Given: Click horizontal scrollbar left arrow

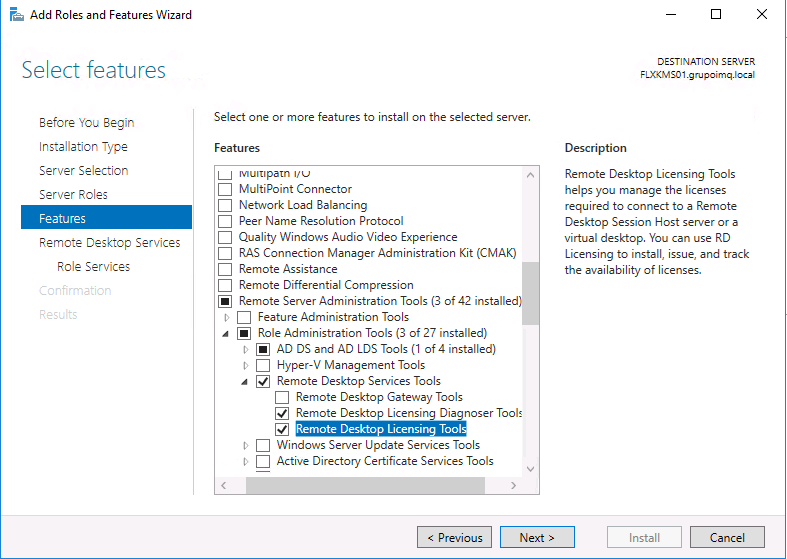Looking at the screenshot, I should coord(224,485).
